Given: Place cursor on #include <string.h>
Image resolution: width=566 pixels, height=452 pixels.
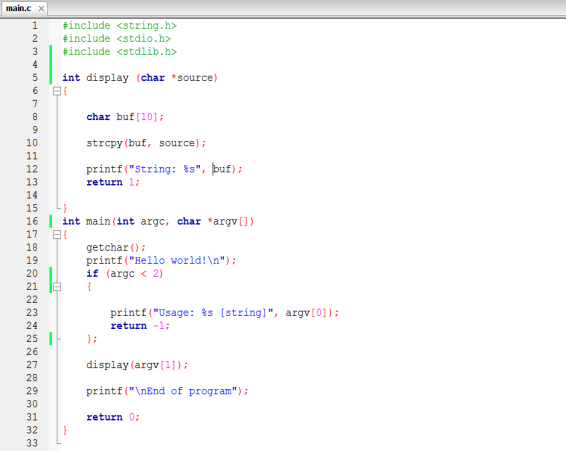Looking at the screenshot, I should click(x=119, y=26).
